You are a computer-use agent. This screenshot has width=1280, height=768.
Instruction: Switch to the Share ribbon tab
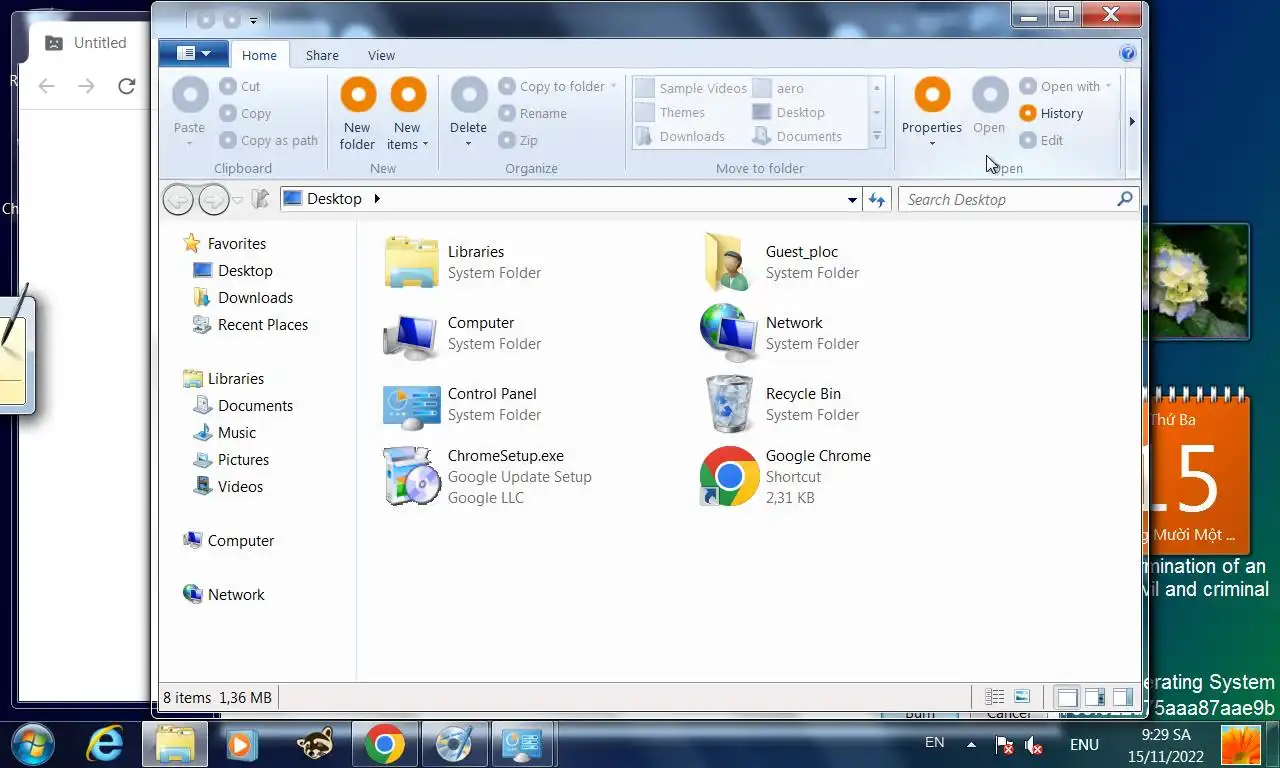coord(322,55)
